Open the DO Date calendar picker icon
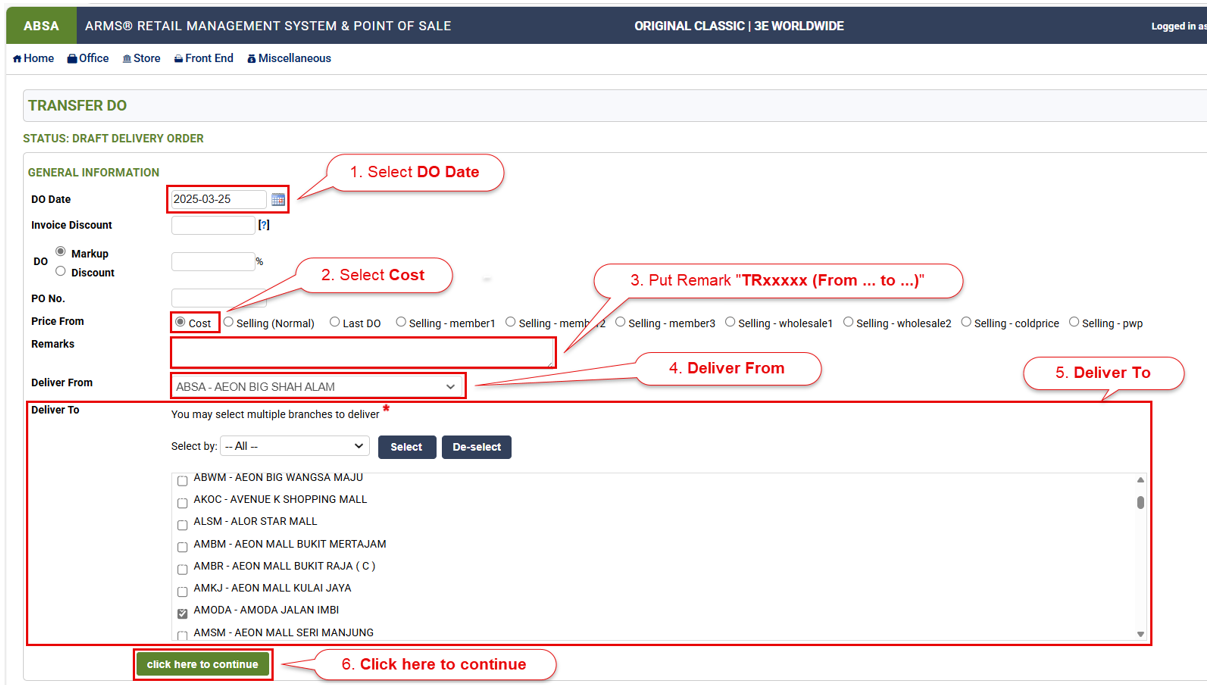1213x685 pixels. pyautogui.click(x=278, y=200)
